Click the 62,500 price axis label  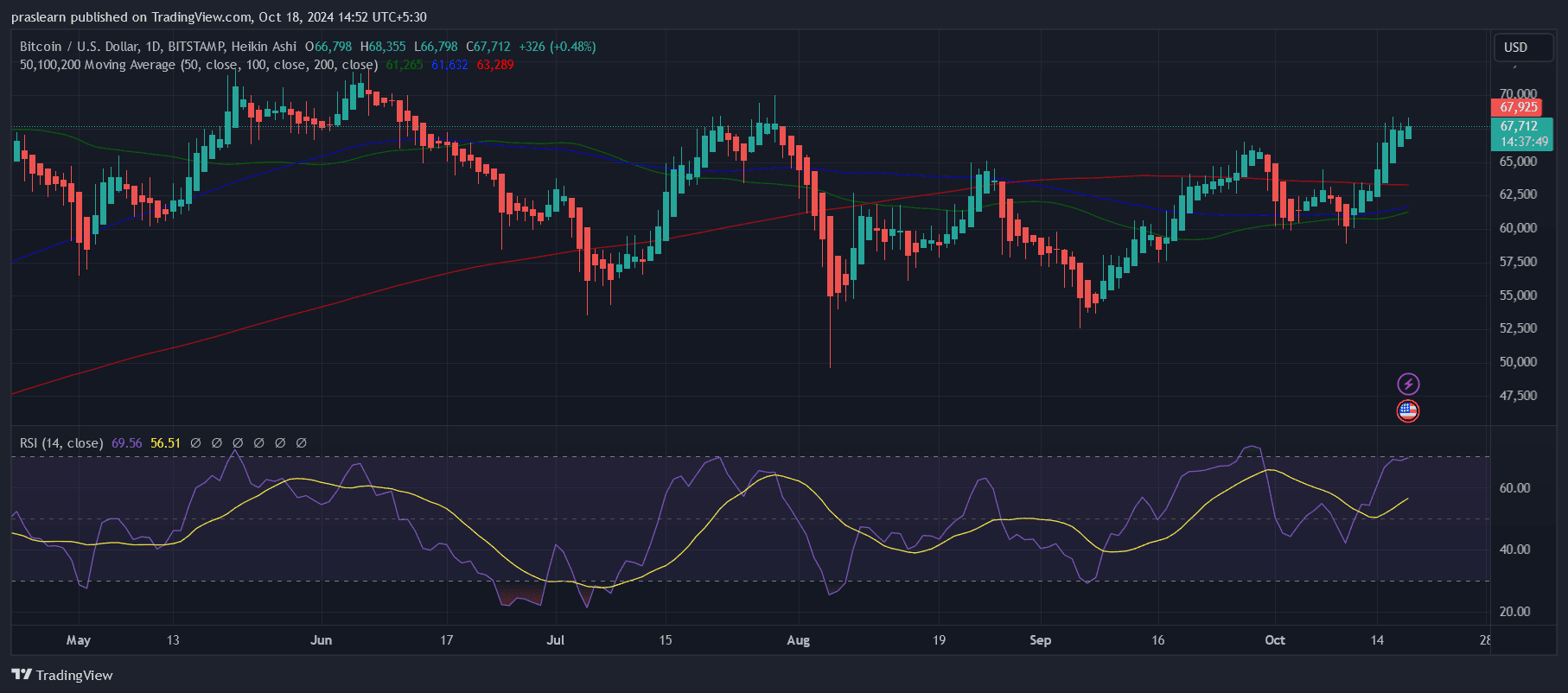[1518, 194]
